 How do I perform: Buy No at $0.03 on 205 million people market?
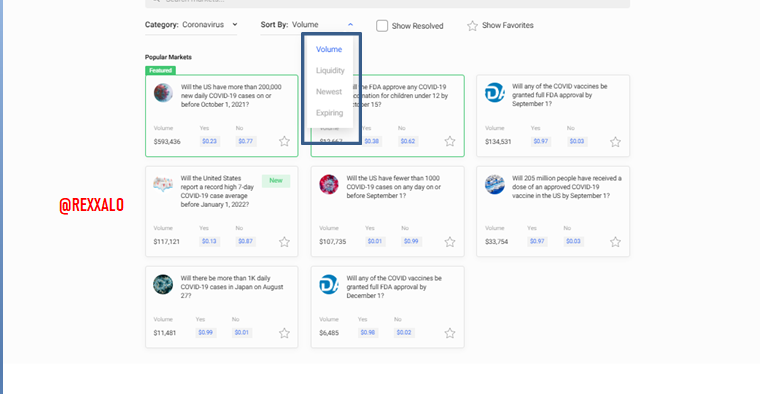pos(573,241)
